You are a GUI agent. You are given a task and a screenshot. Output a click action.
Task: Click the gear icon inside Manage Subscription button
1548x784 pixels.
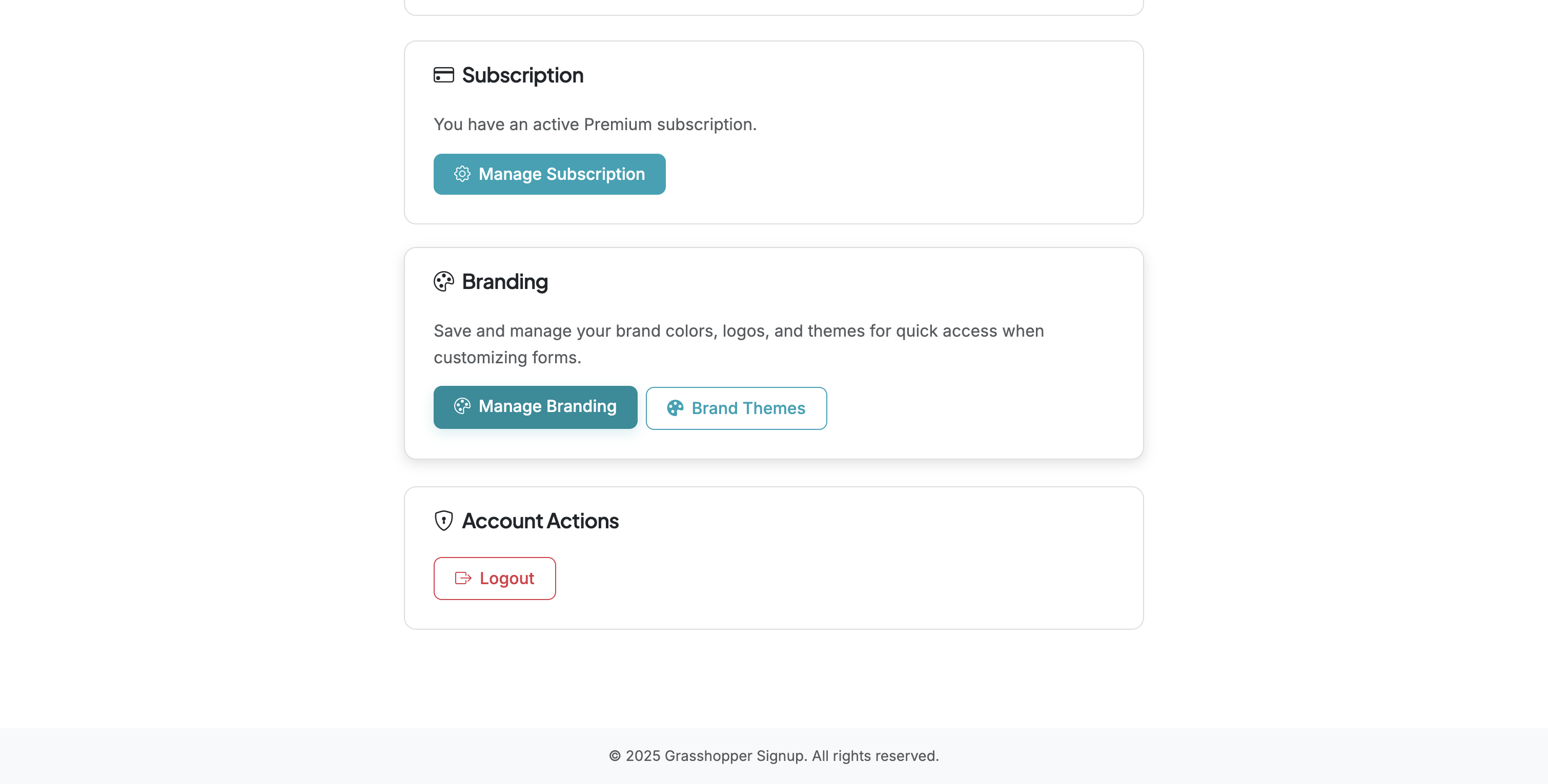[462, 174]
